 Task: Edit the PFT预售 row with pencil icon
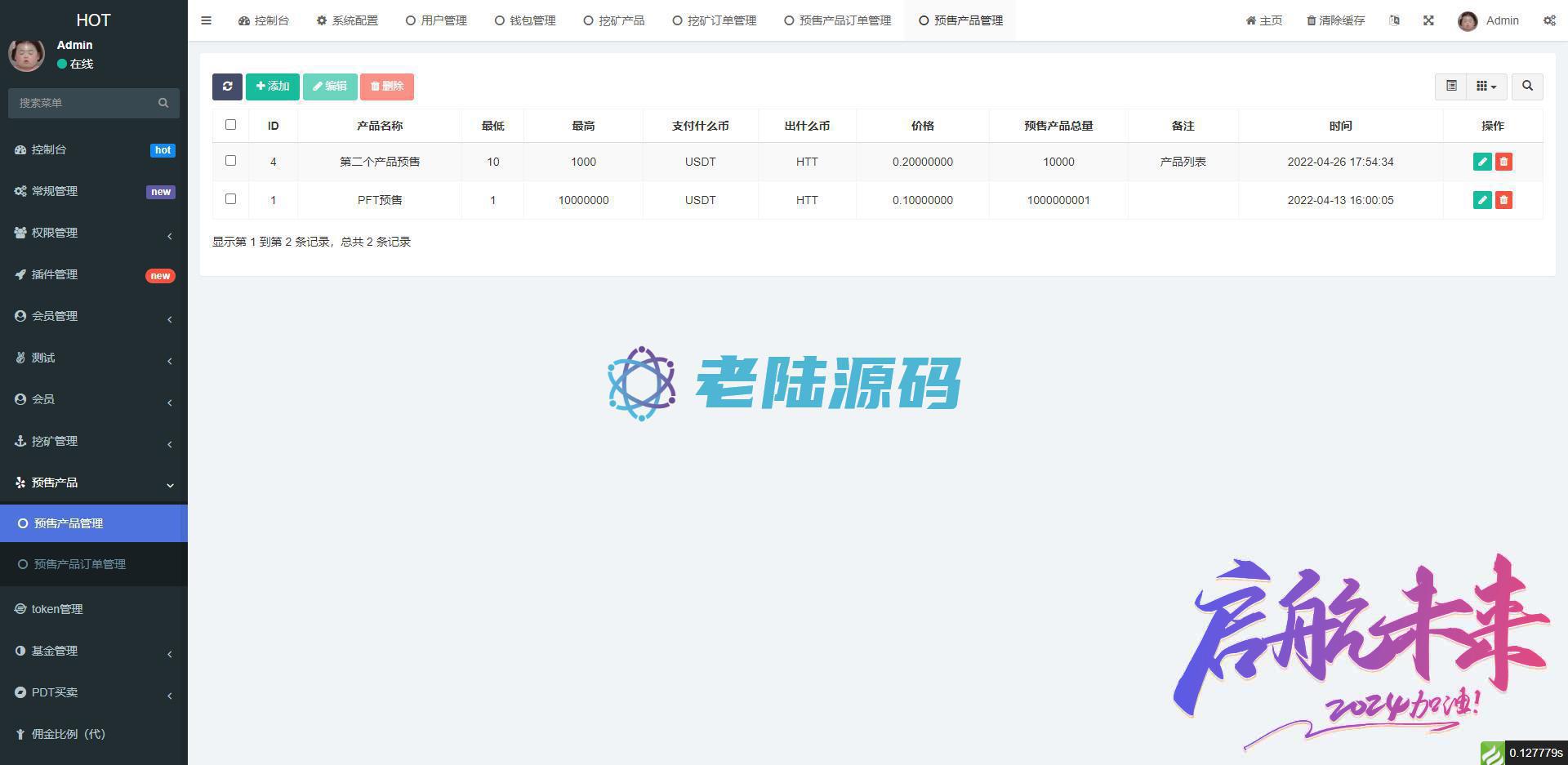coord(1482,200)
